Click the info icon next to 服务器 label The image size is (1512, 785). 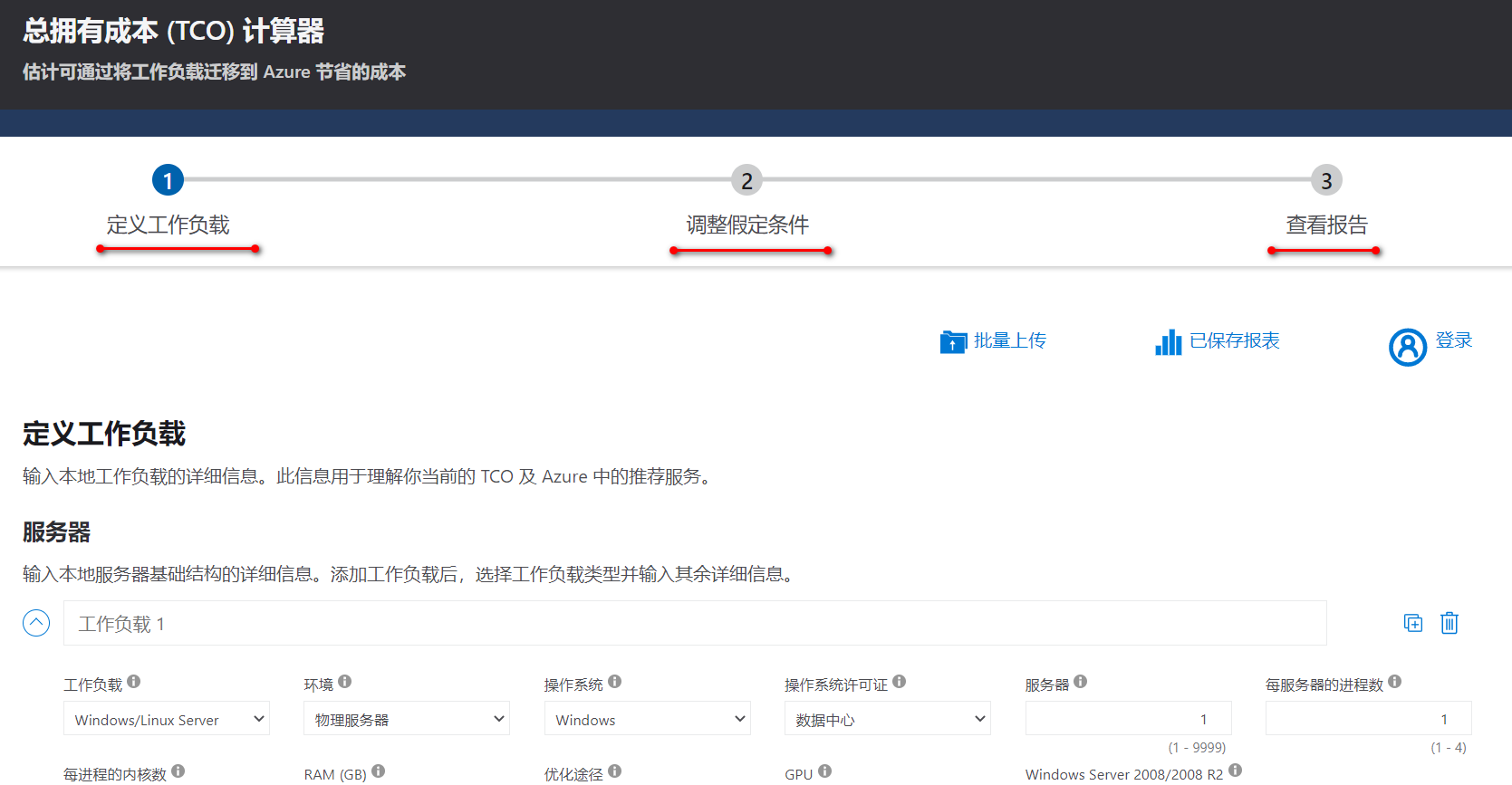pos(1081,682)
